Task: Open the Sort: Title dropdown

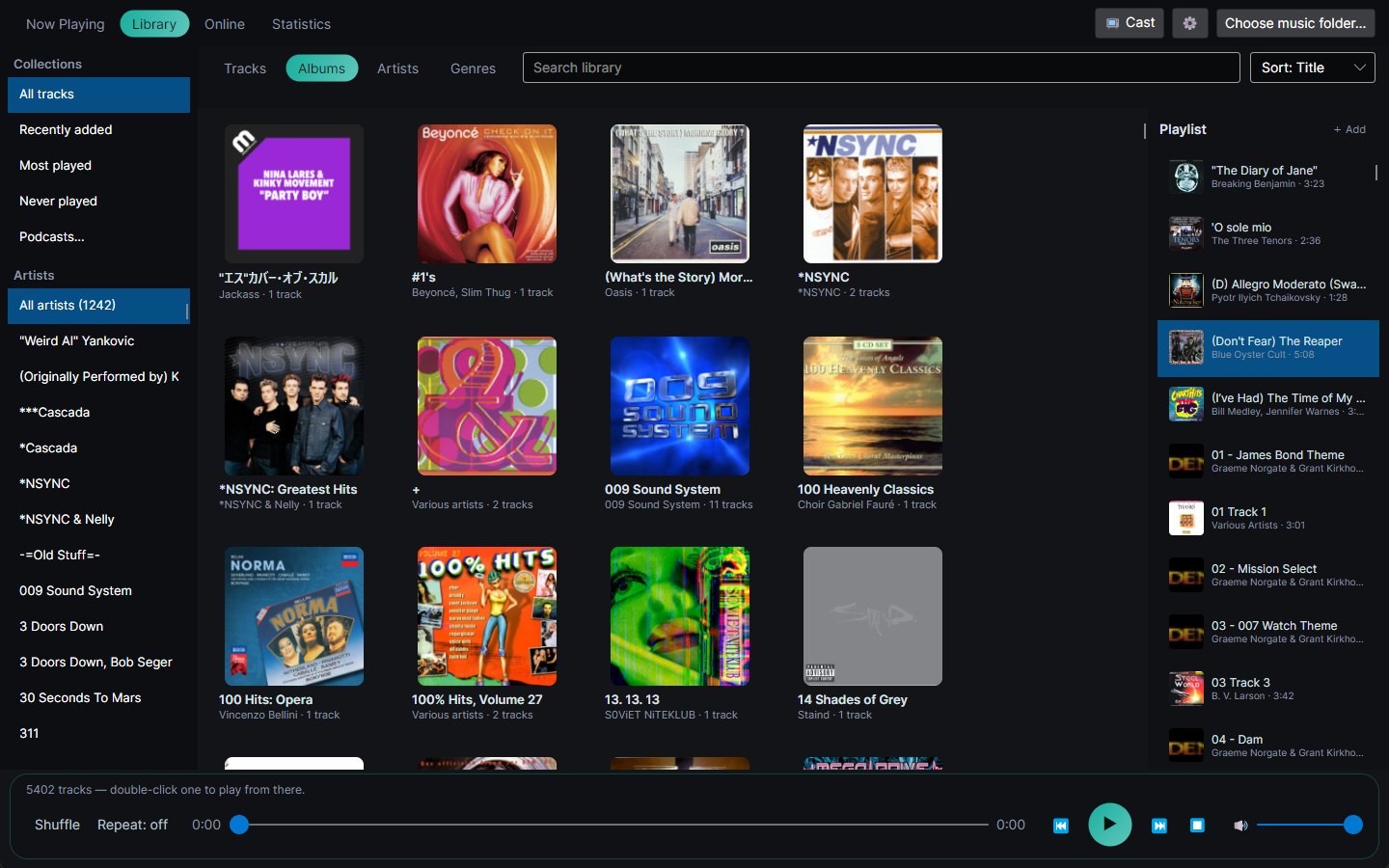Action: click(1313, 68)
